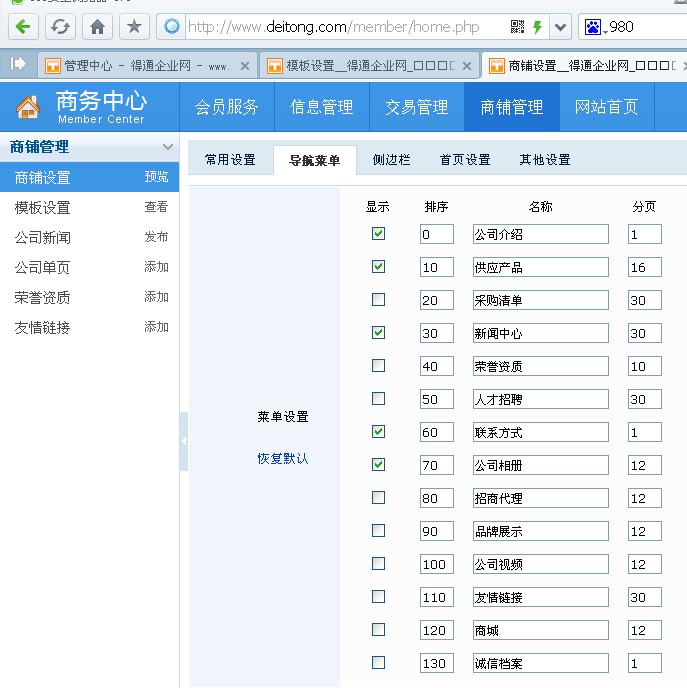Go to the browser home page icon
The image size is (687, 688).
[x=97, y=27]
